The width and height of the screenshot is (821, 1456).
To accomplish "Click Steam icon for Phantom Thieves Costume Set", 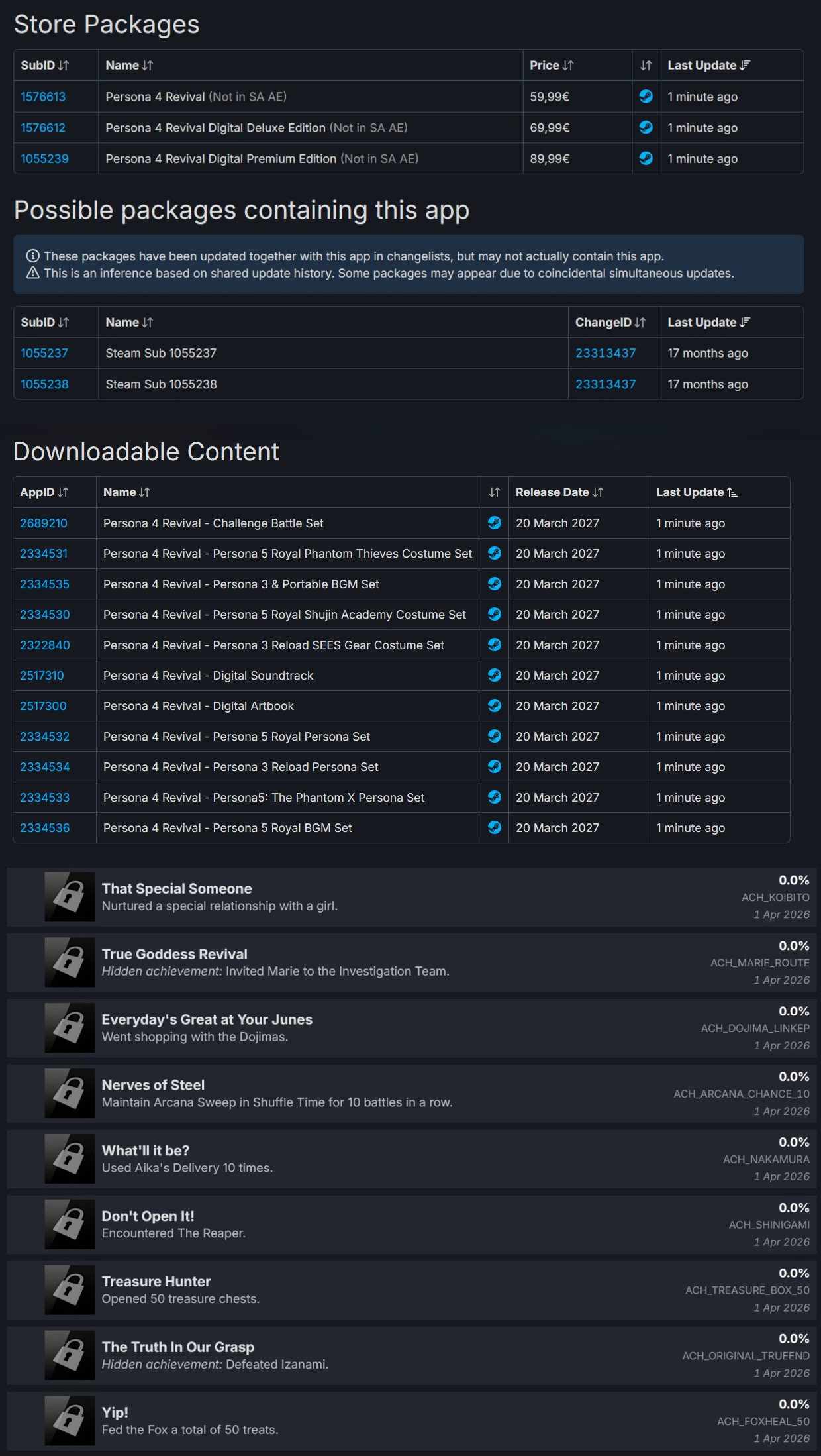I will point(495,553).
